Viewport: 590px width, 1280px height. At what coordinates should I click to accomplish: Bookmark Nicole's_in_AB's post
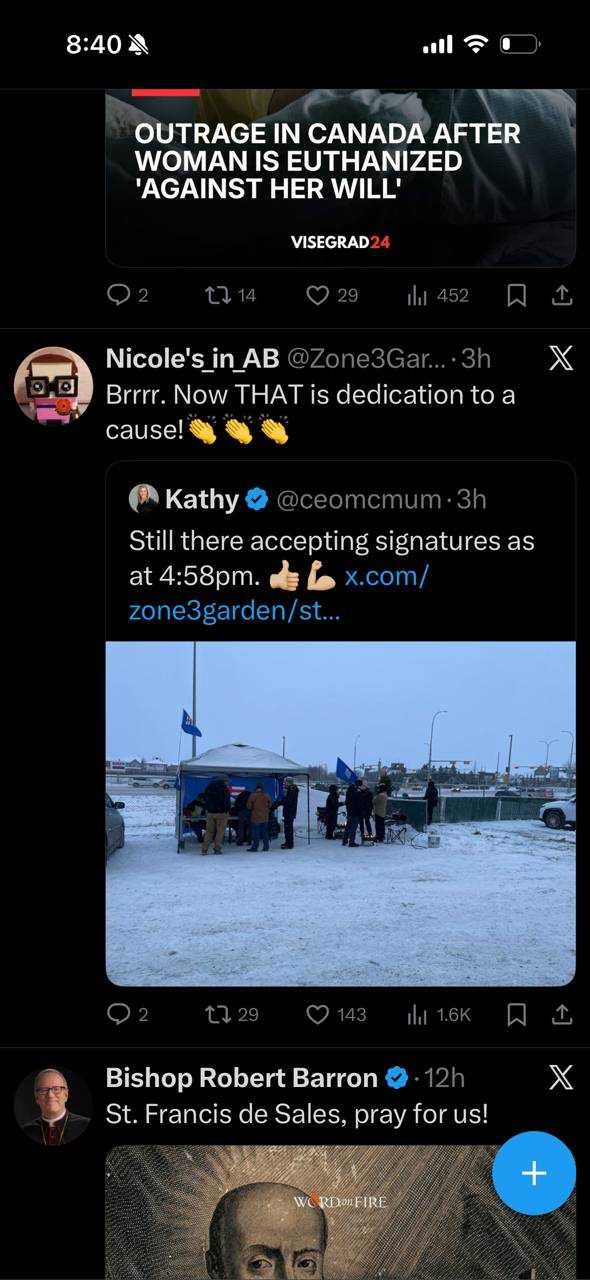pos(517,1014)
